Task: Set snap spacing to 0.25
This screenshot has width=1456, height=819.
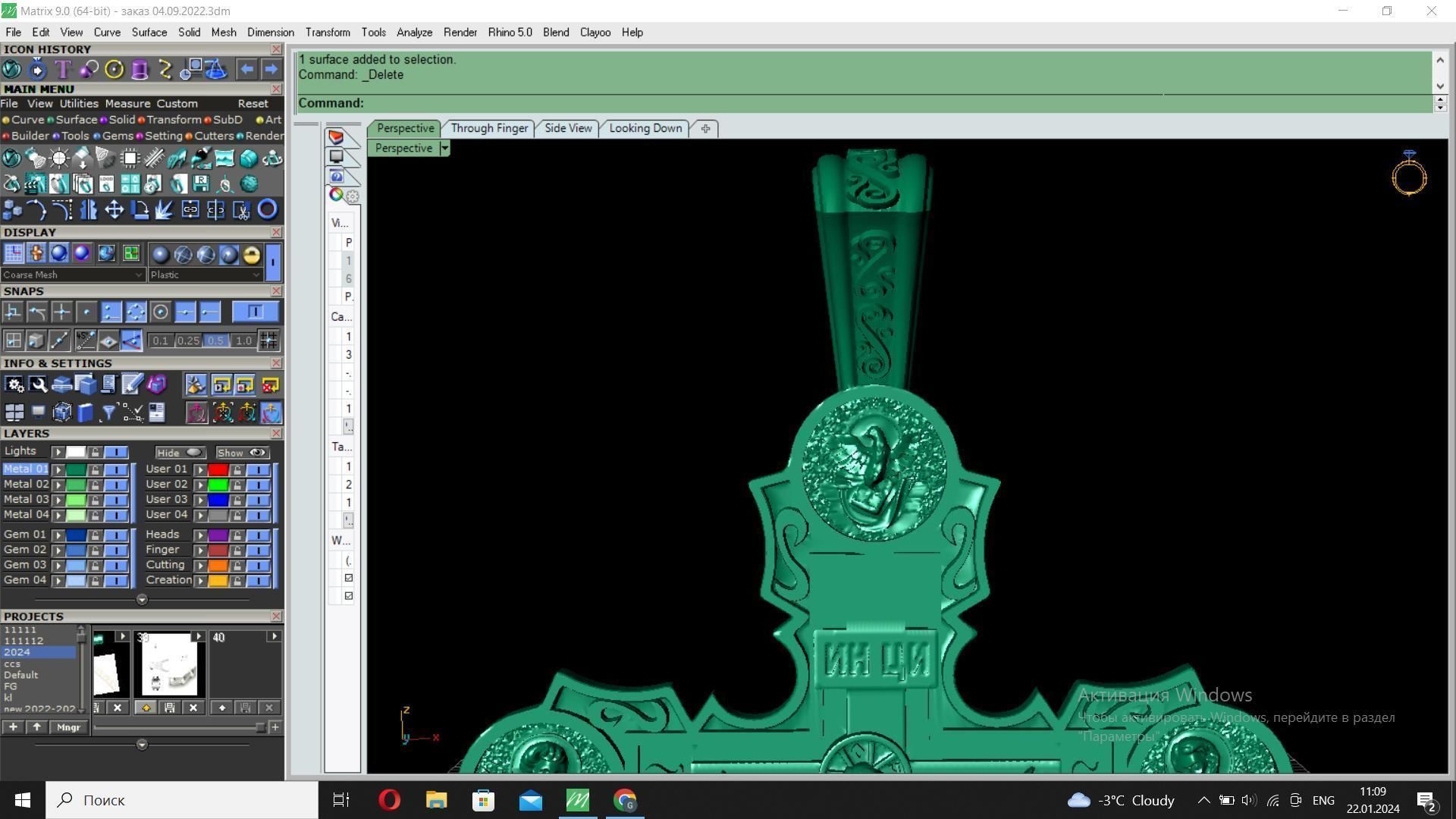Action: (x=187, y=341)
